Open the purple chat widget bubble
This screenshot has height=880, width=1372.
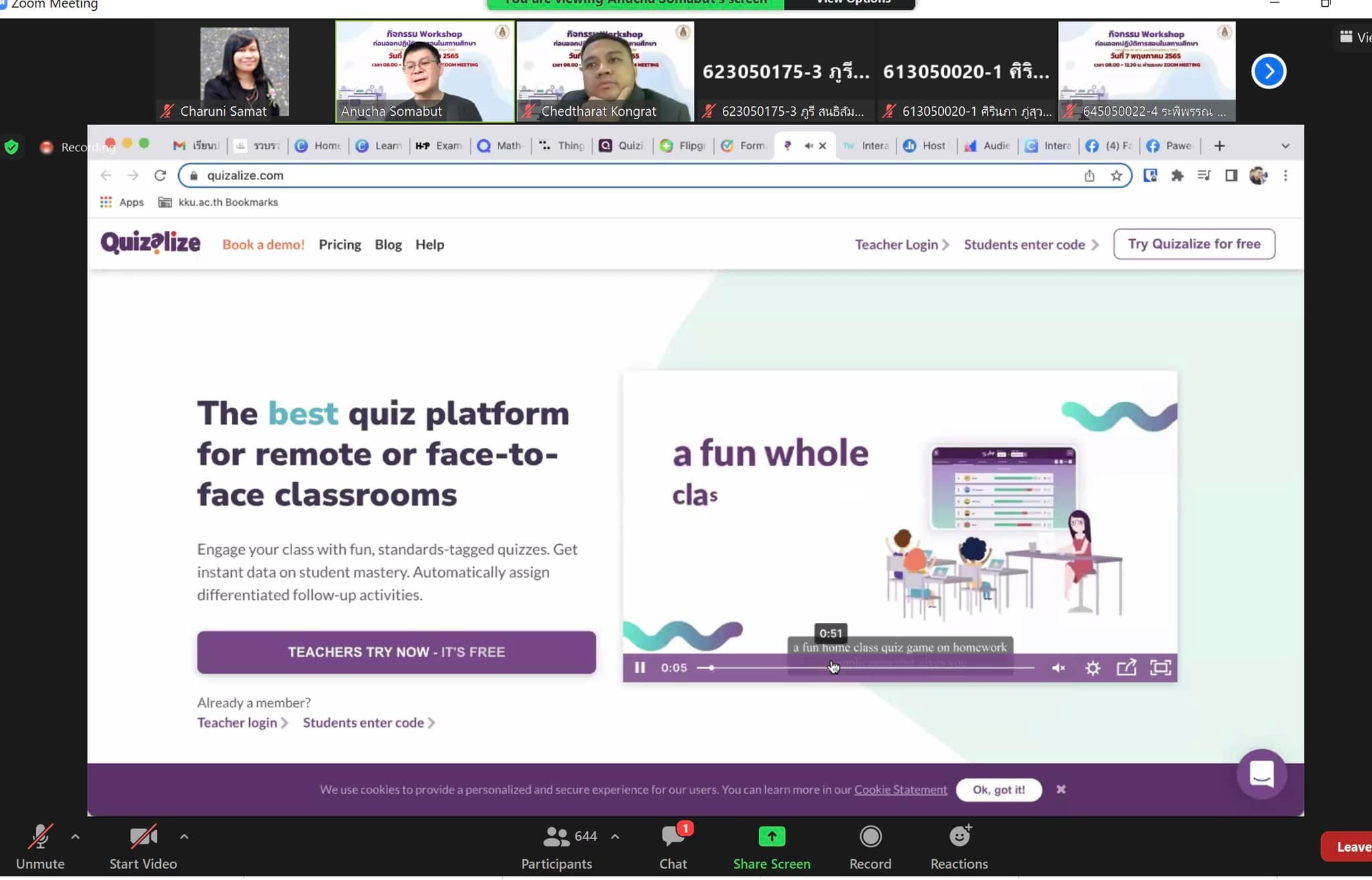1261,774
